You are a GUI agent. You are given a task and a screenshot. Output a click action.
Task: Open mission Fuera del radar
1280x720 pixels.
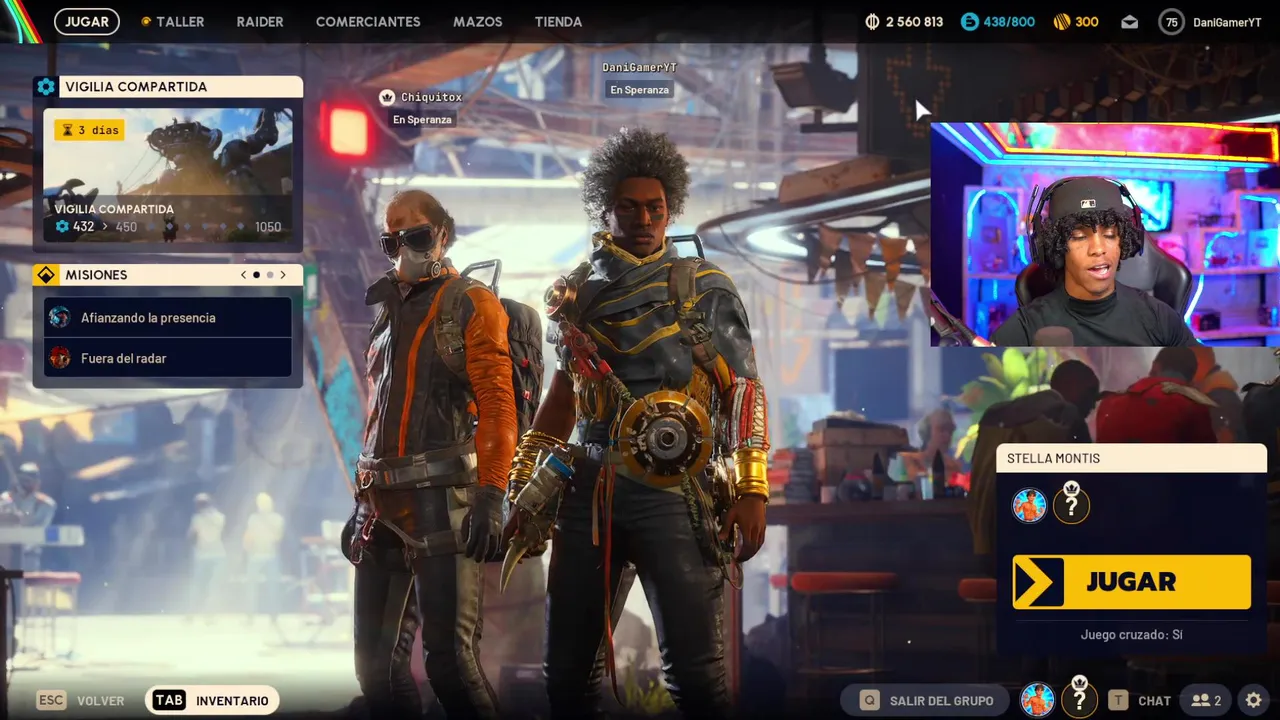click(168, 358)
